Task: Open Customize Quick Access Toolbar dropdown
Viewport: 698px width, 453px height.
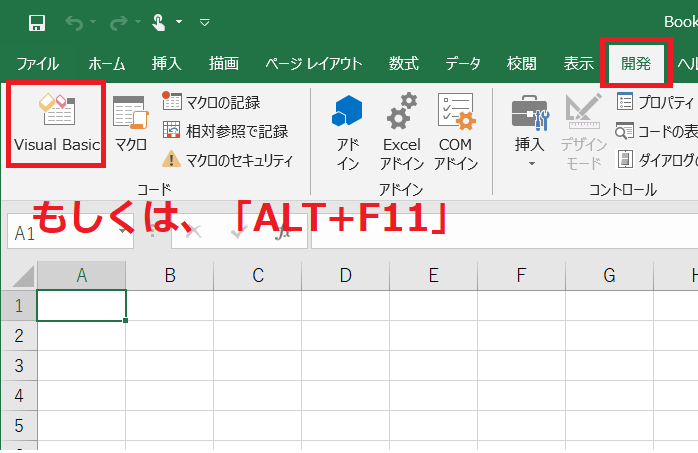Action: (204, 22)
